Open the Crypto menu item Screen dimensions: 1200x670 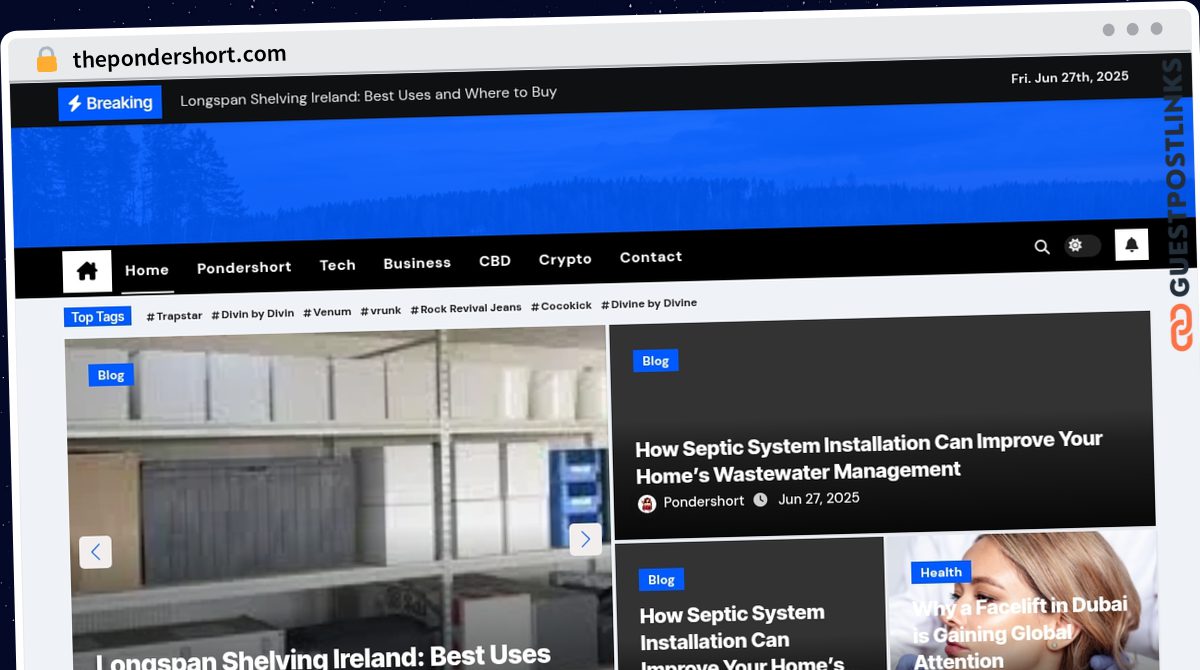(565, 259)
